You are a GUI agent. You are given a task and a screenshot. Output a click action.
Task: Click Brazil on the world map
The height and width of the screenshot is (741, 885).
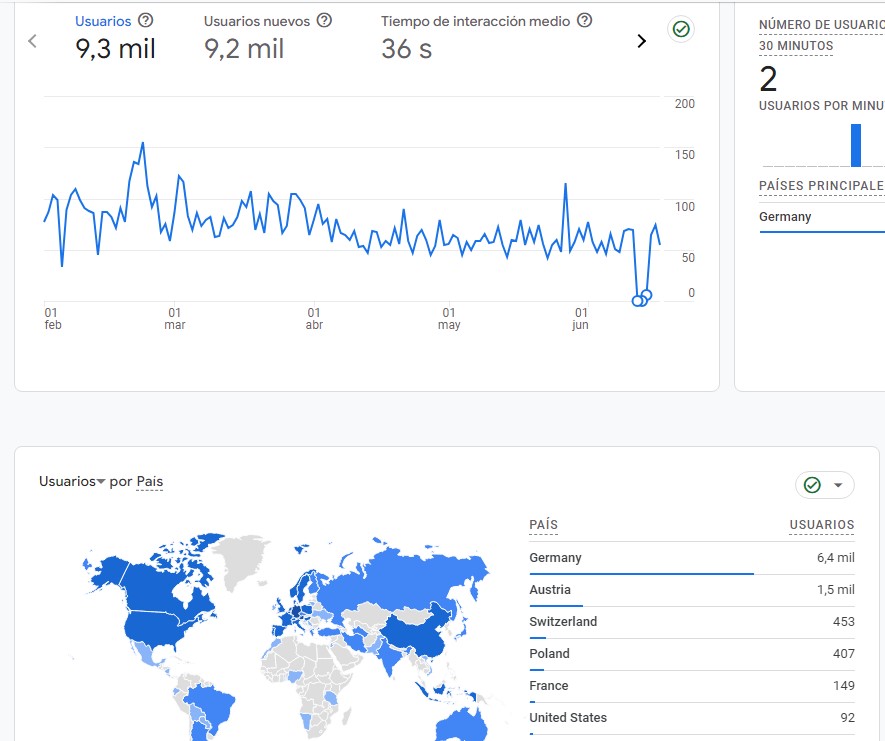click(x=213, y=705)
